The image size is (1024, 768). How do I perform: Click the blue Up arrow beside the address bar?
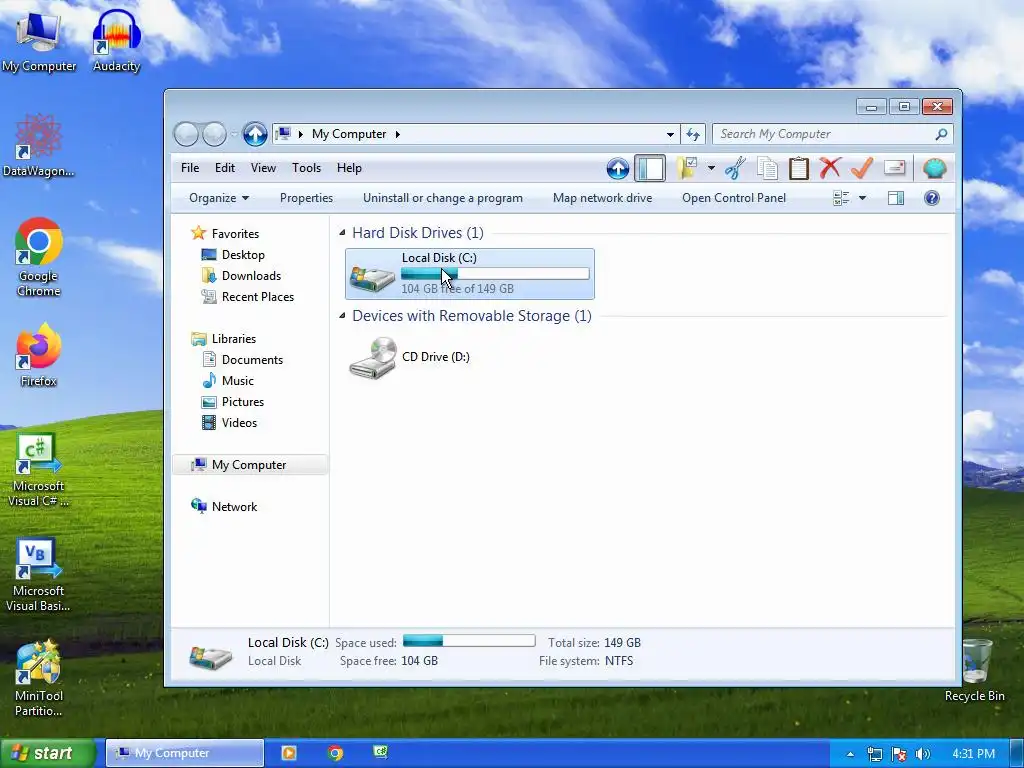tap(255, 134)
